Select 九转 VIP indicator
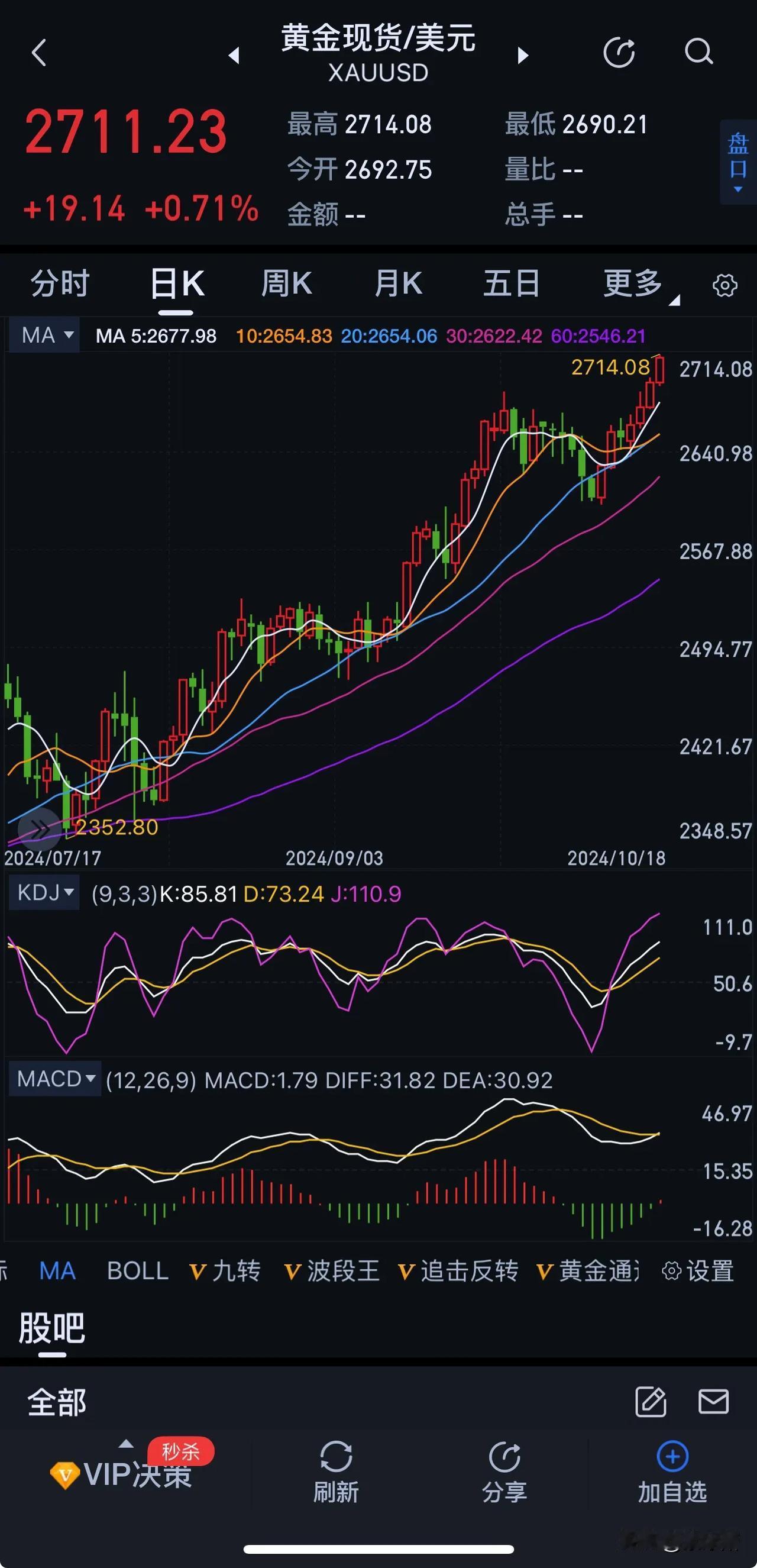Viewport: 757px width, 1568px height. coord(225,1271)
